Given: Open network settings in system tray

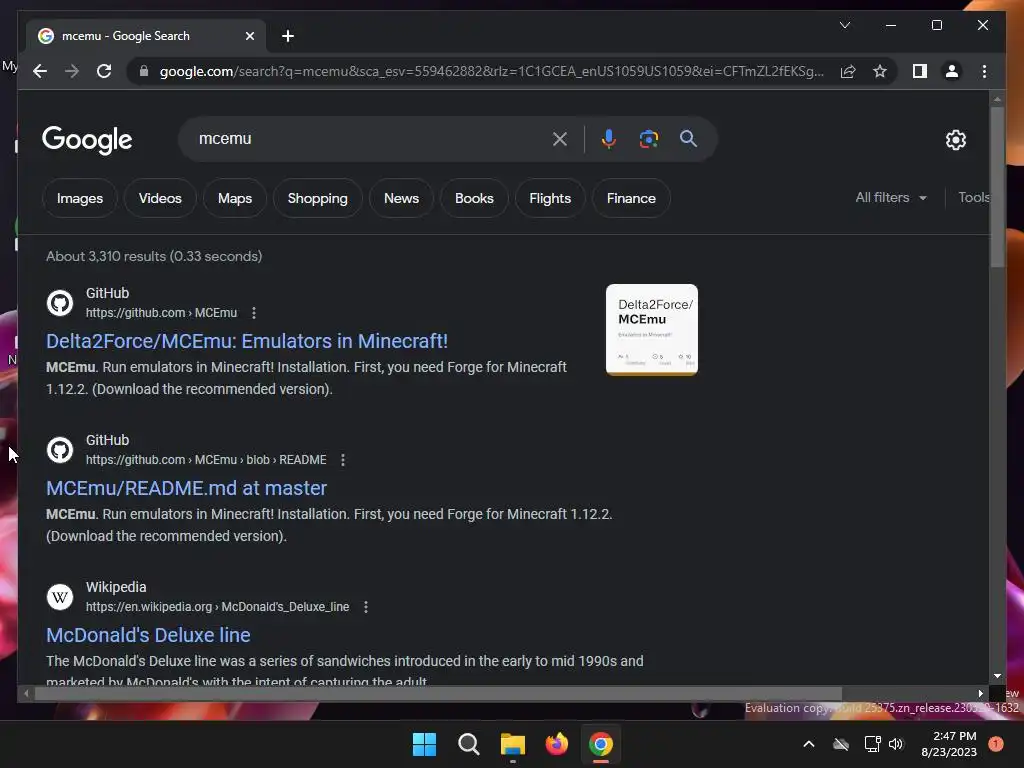Looking at the screenshot, I should (872, 744).
